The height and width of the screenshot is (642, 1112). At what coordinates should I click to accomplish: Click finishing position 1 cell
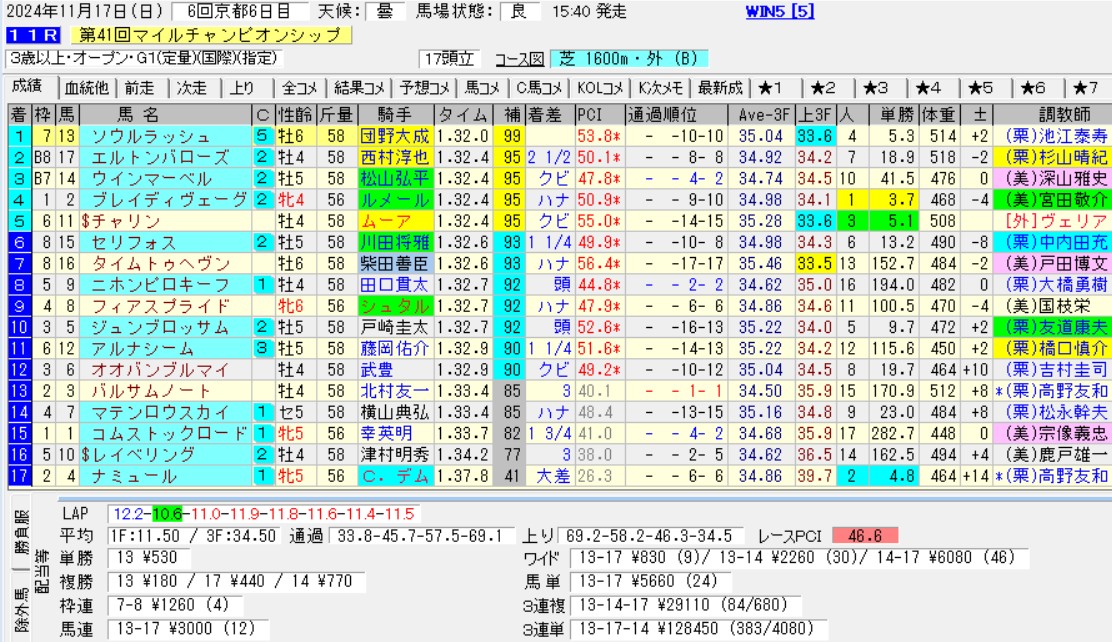point(18,136)
